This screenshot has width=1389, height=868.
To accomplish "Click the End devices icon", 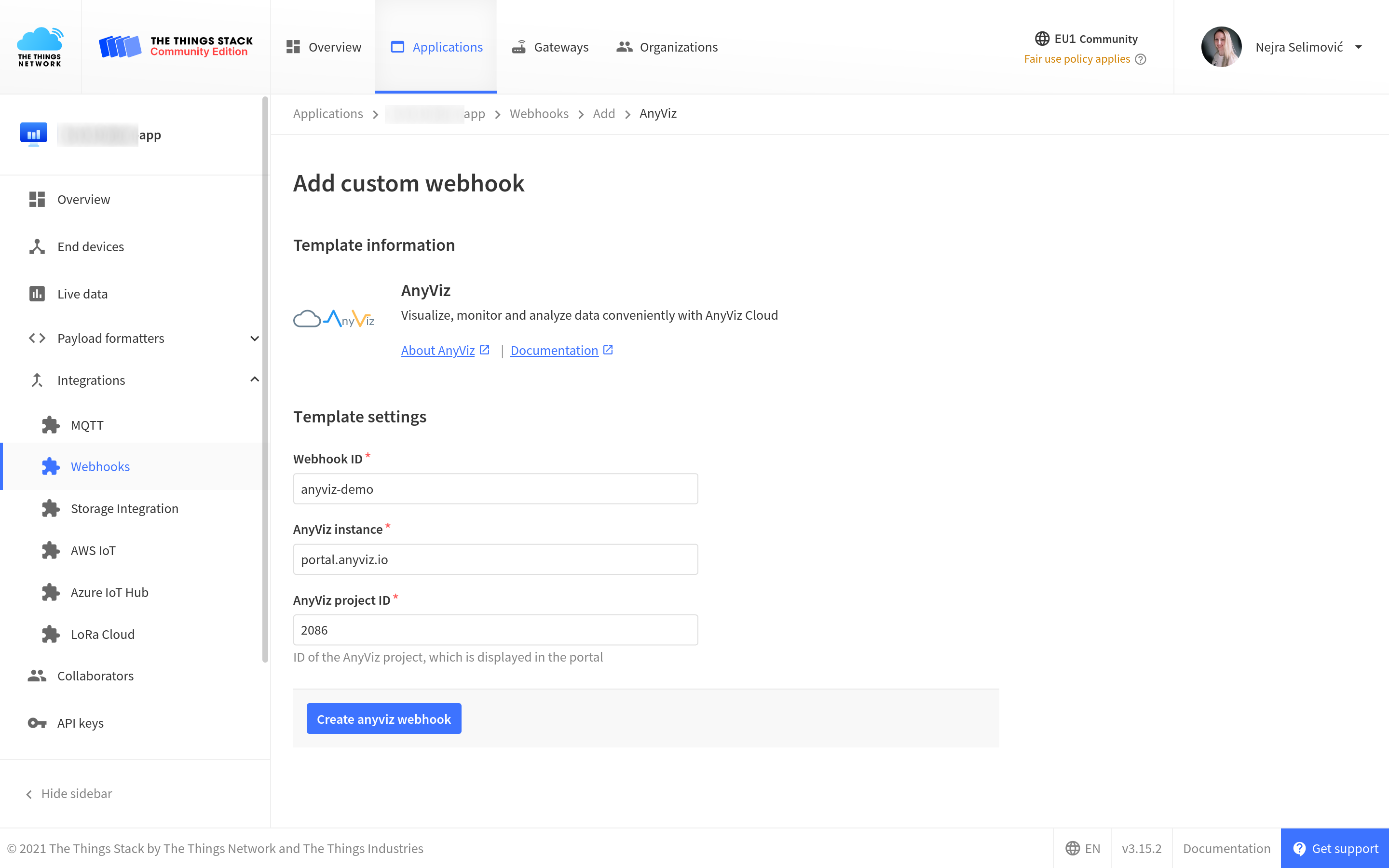I will pyautogui.click(x=36, y=245).
